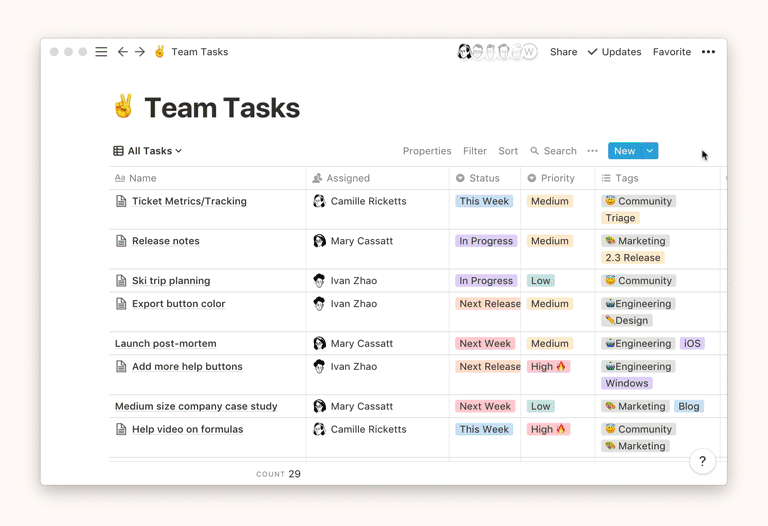Click the collaborator avatars in top bar
Image resolution: width=768 pixels, height=526 pixels.
(x=497, y=52)
